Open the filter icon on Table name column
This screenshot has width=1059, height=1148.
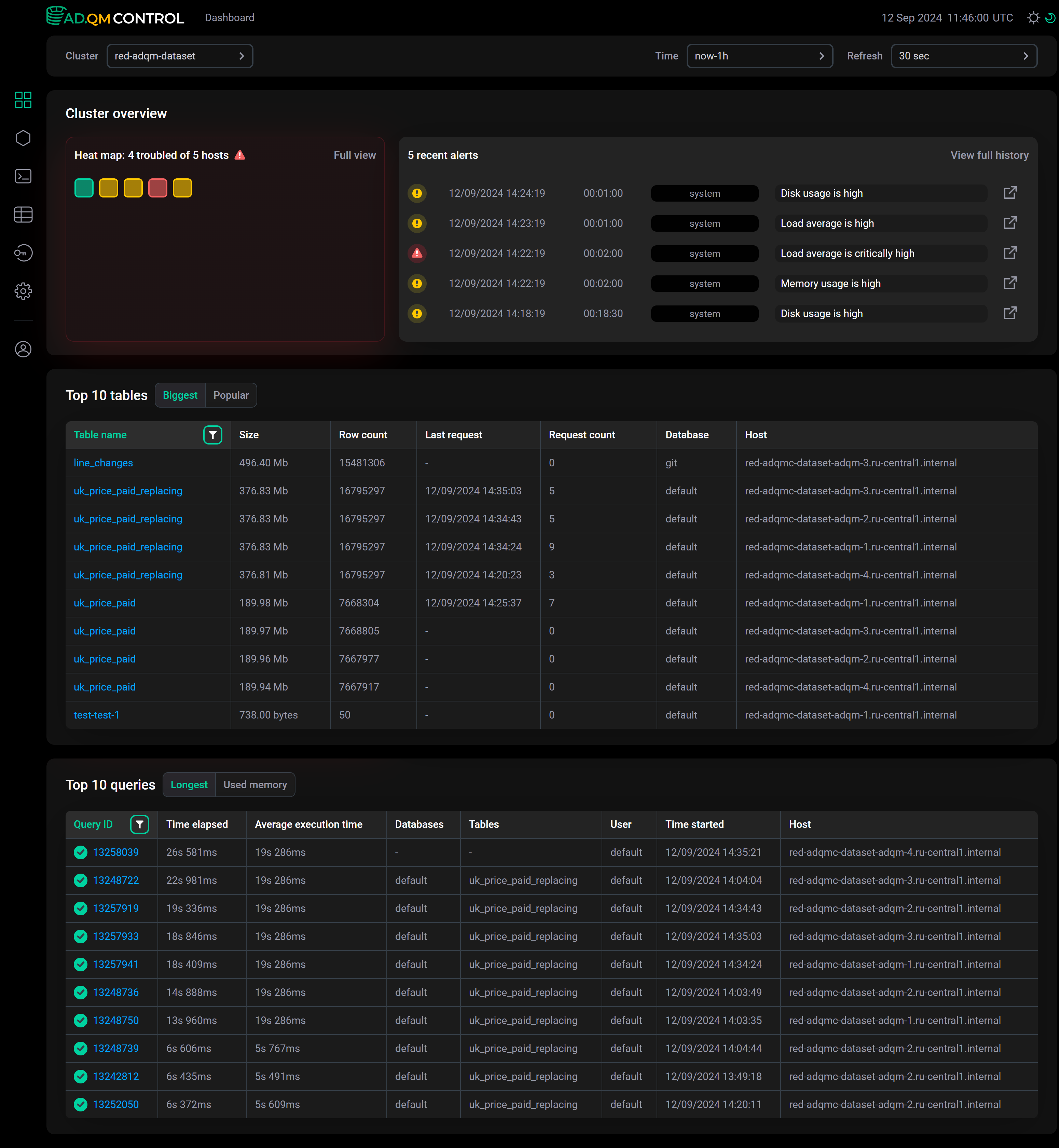point(212,435)
